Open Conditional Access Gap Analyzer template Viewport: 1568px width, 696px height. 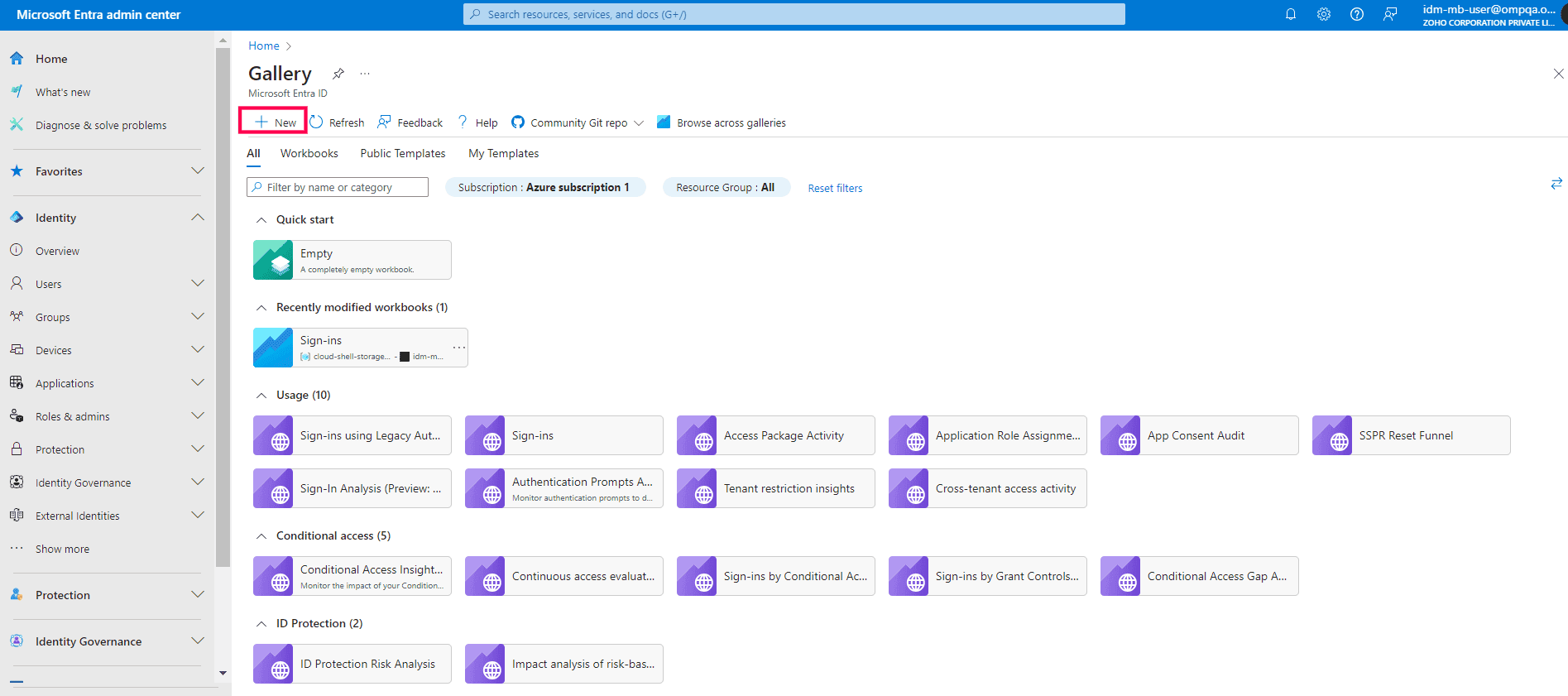(1200, 576)
